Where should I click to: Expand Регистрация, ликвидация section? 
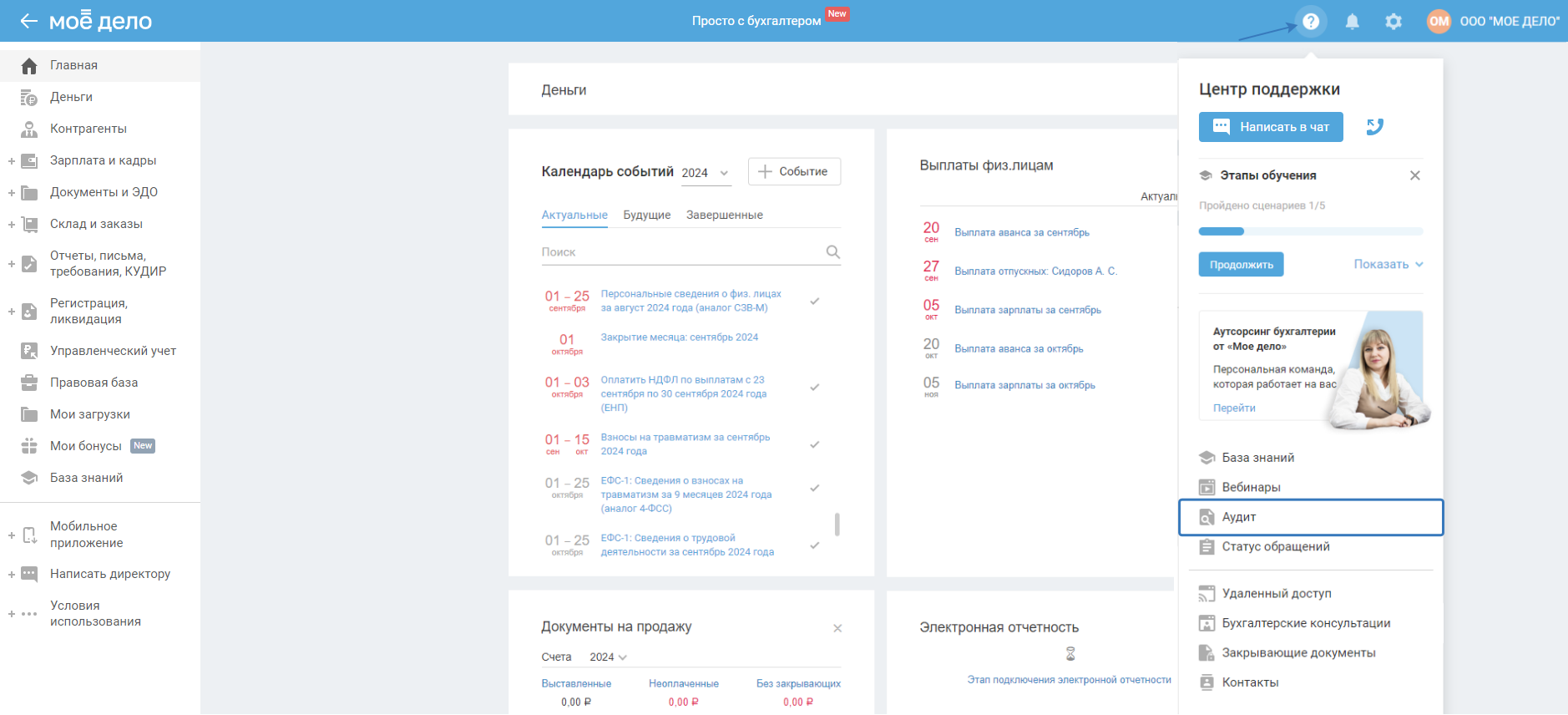[12, 312]
